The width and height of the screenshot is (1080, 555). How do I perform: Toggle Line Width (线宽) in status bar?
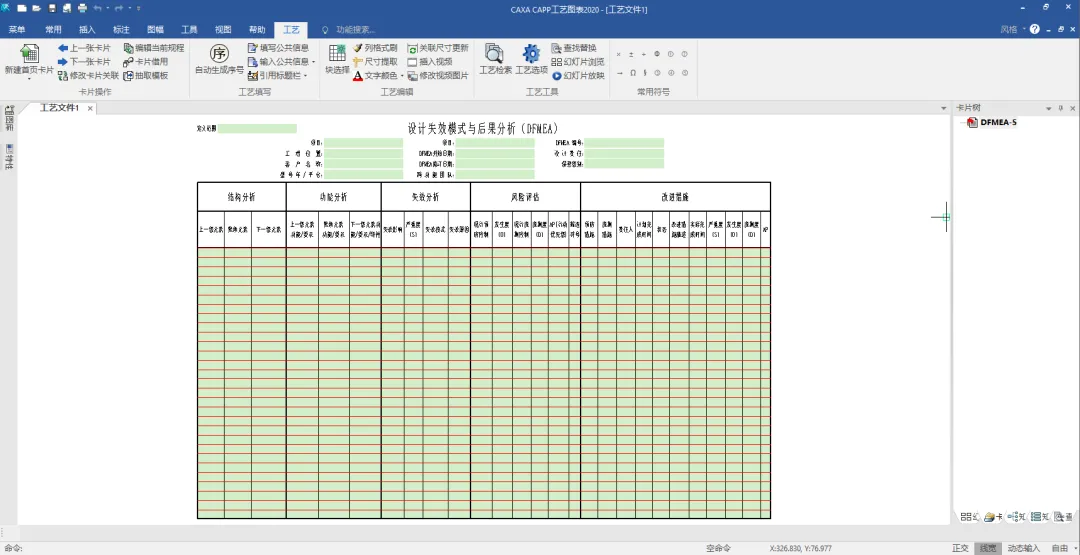click(988, 549)
